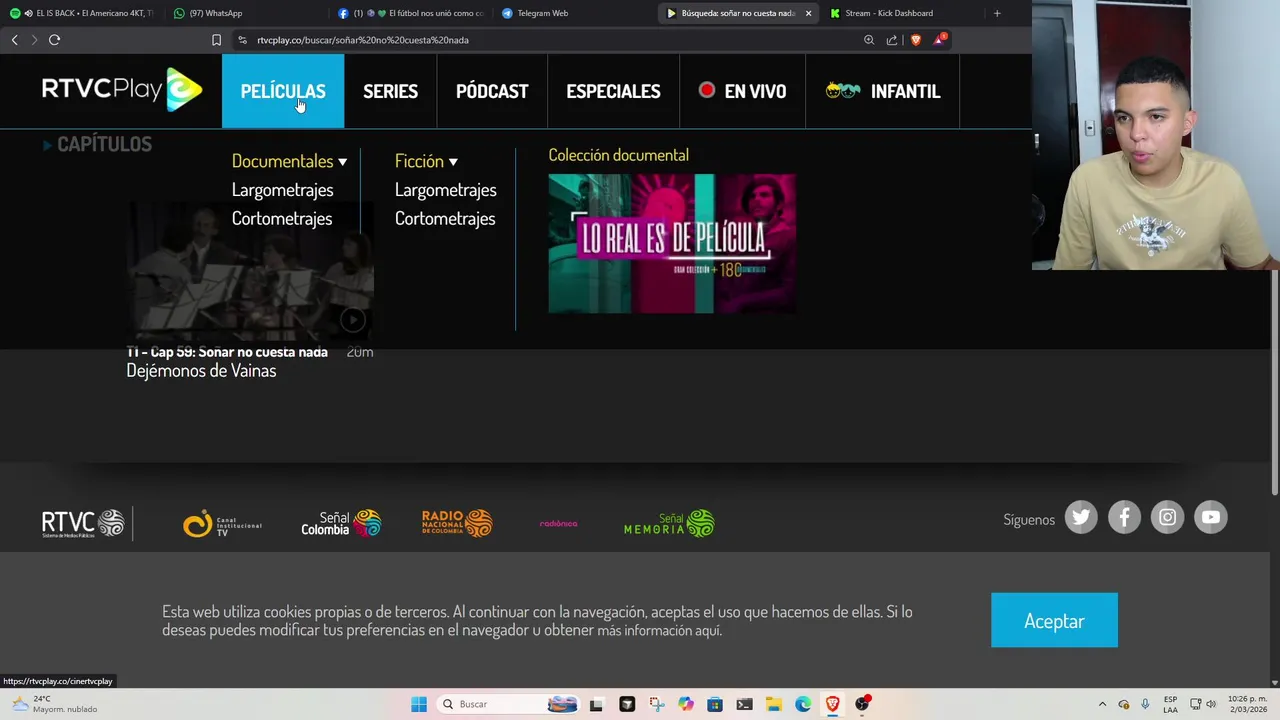Click the Colección documental heading
The height and width of the screenshot is (720, 1280).
[x=618, y=155]
